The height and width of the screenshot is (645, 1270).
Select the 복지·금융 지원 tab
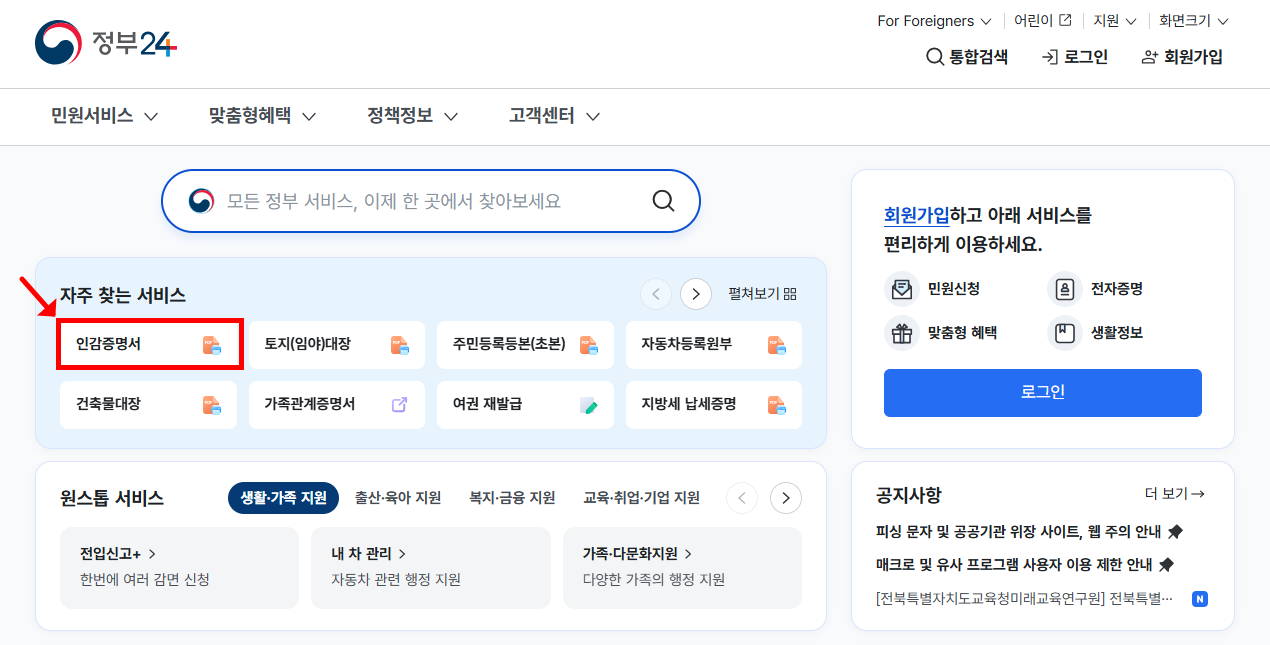[512, 497]
